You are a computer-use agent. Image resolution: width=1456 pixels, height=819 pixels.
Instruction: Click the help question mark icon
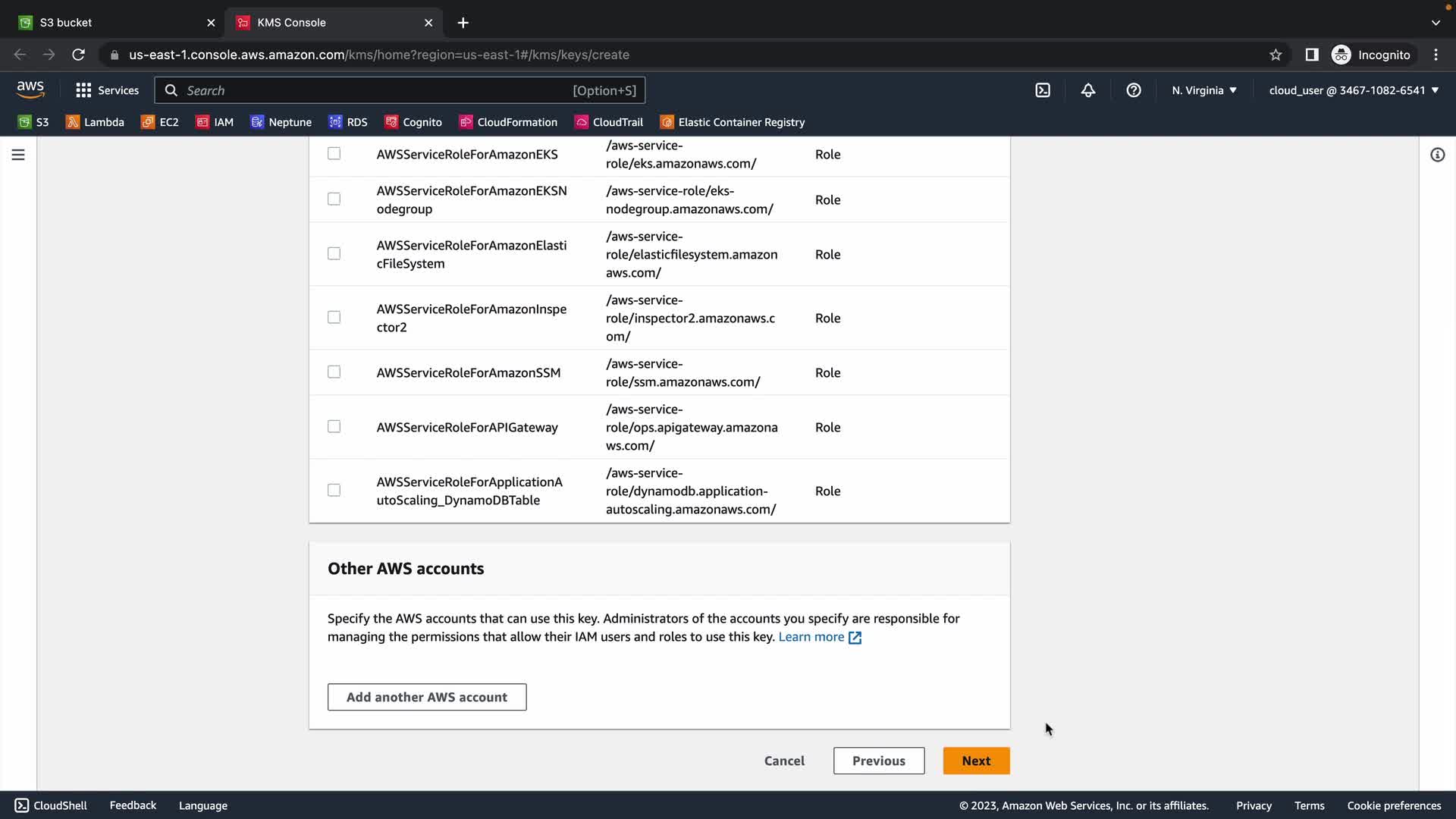1134,90
